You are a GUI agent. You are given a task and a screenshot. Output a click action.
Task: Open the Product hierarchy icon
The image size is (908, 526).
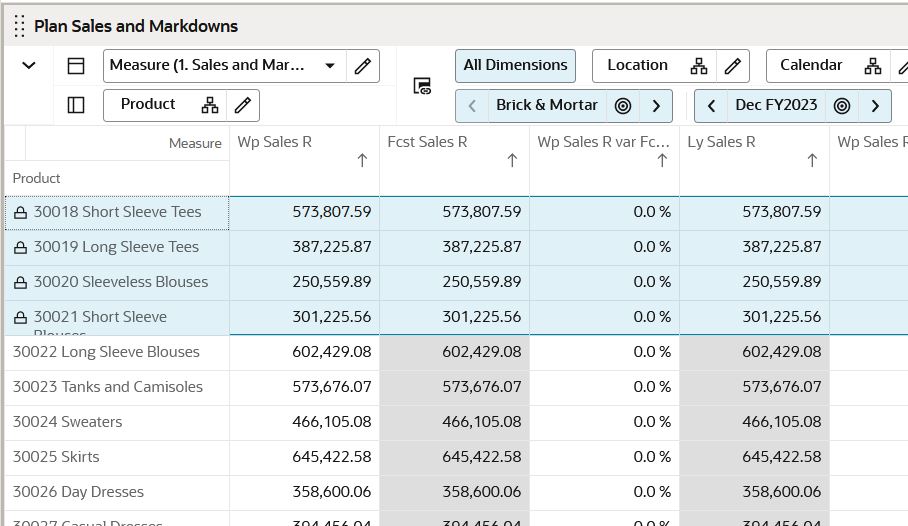pos(210,105)
